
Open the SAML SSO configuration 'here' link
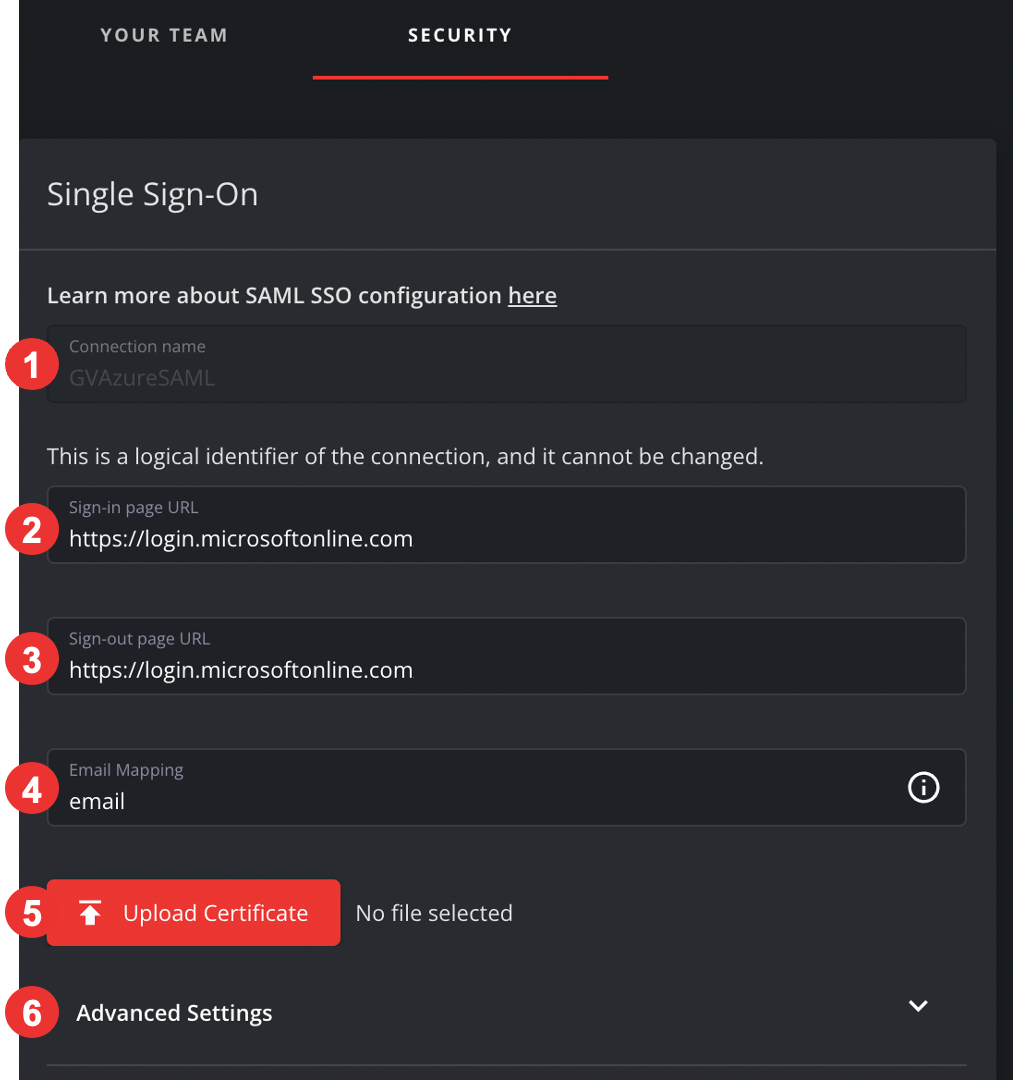[532, 296]
